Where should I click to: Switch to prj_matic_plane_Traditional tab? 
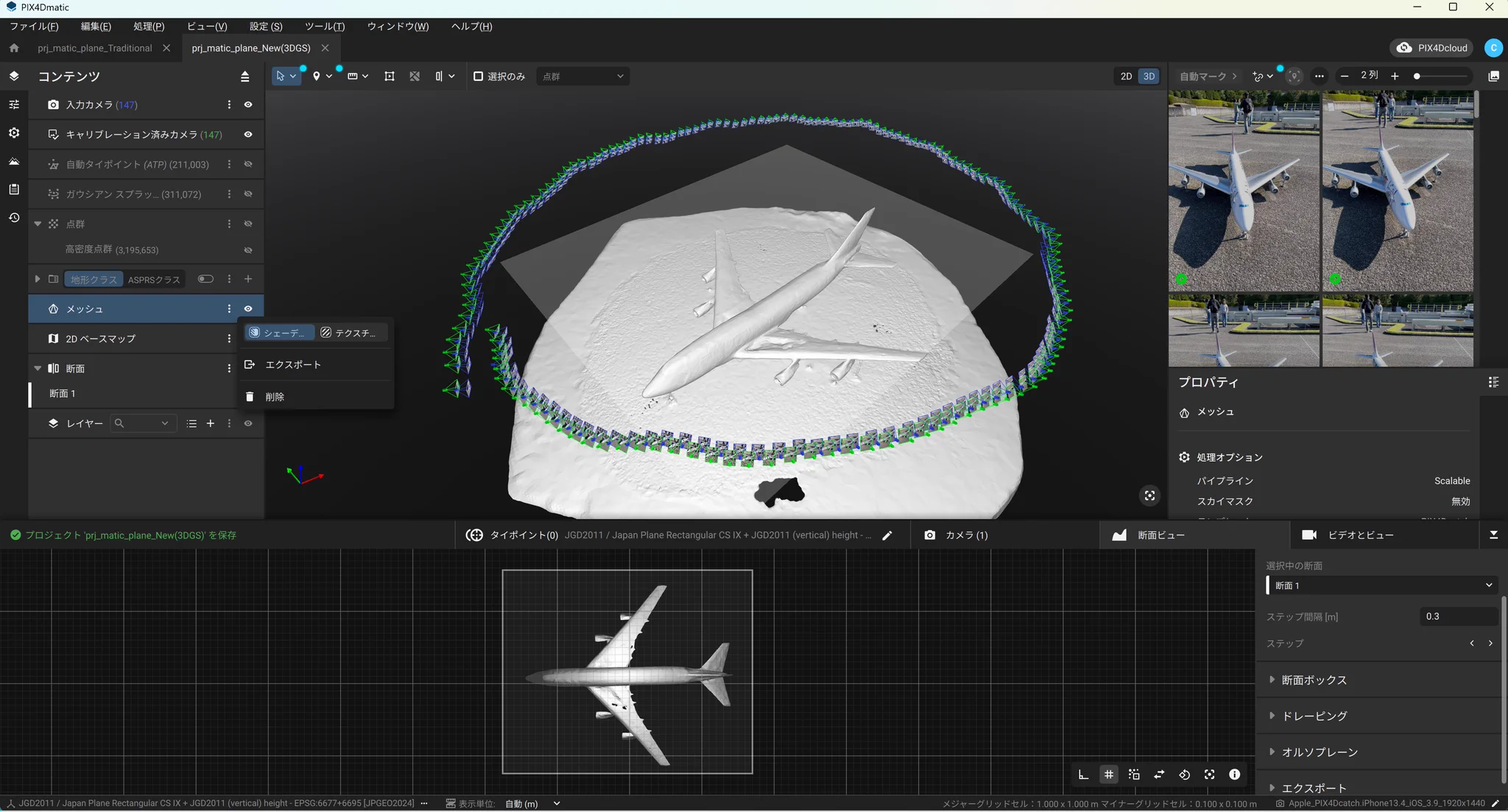pyautogui.click(x=95, y=48)
